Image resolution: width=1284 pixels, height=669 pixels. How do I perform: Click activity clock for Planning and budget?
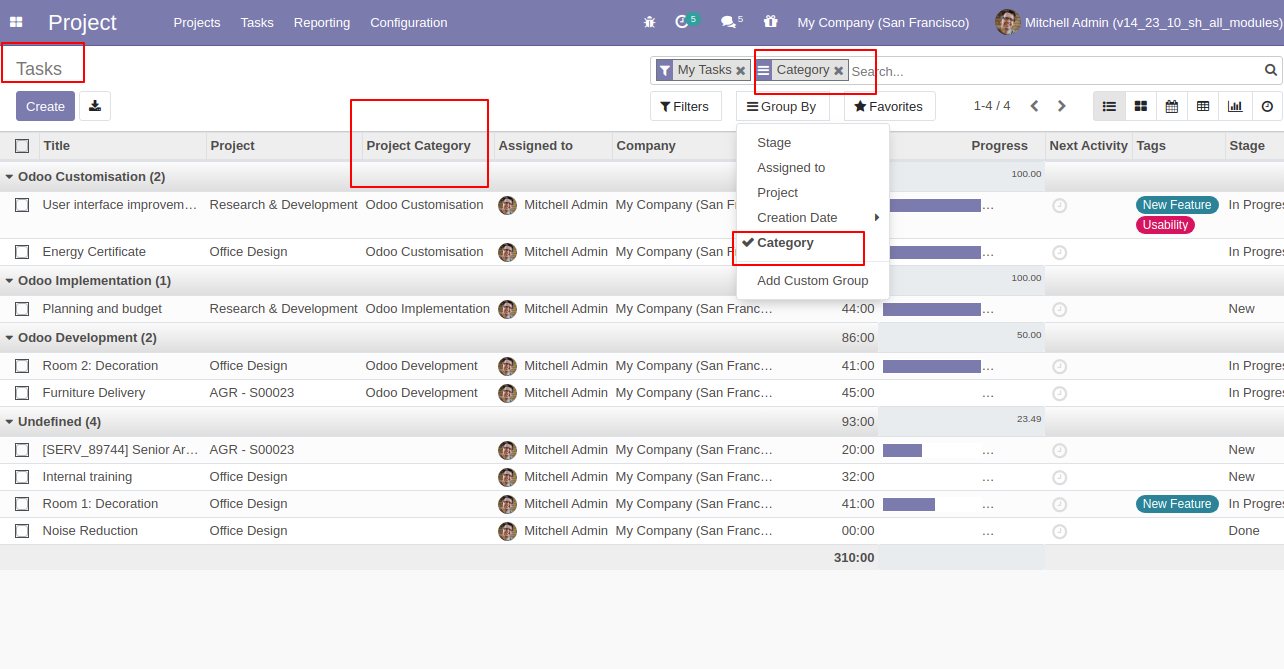click(1060, 310)
